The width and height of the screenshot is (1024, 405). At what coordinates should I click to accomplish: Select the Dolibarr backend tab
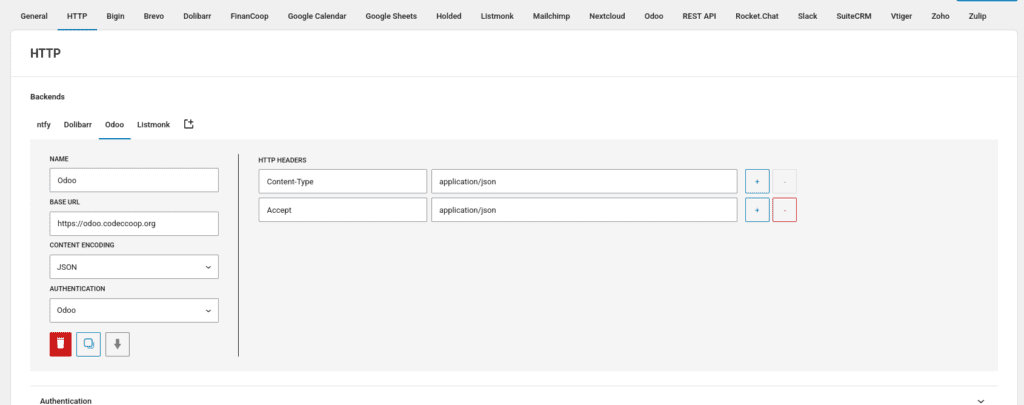[x=78, y=124]
